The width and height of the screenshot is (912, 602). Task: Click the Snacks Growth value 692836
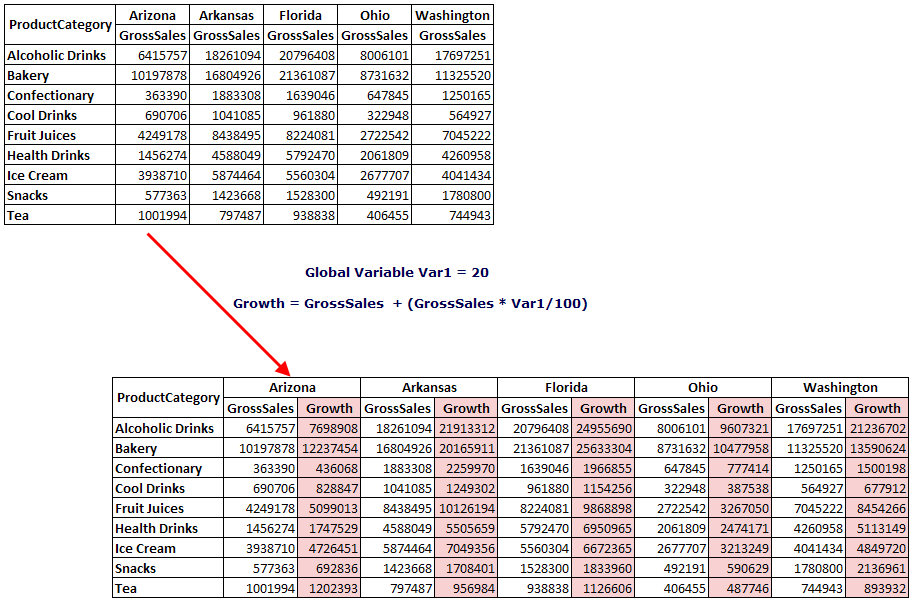coord(329,568)
